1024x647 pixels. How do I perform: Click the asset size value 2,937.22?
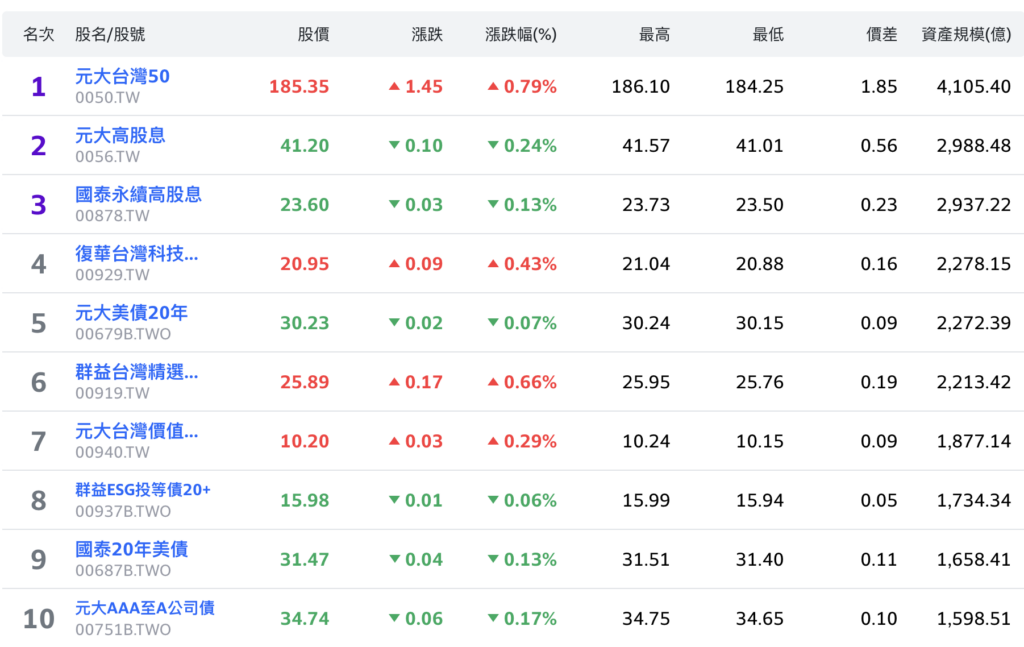[x=974, y=205]
